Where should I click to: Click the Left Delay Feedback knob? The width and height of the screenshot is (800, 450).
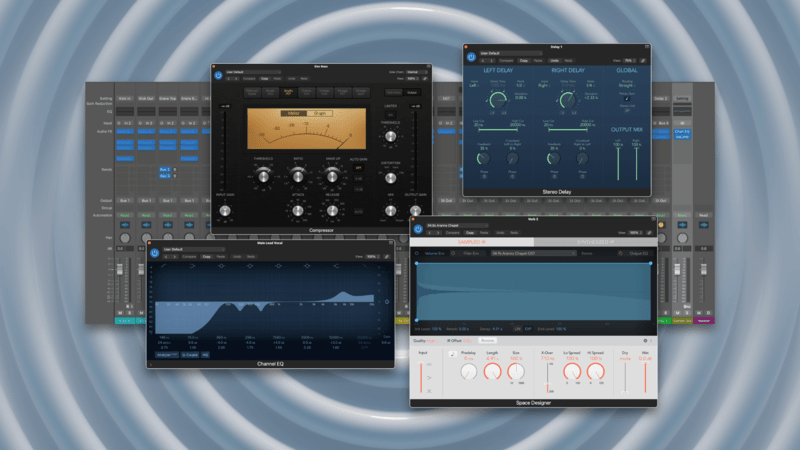coord(484,159)
